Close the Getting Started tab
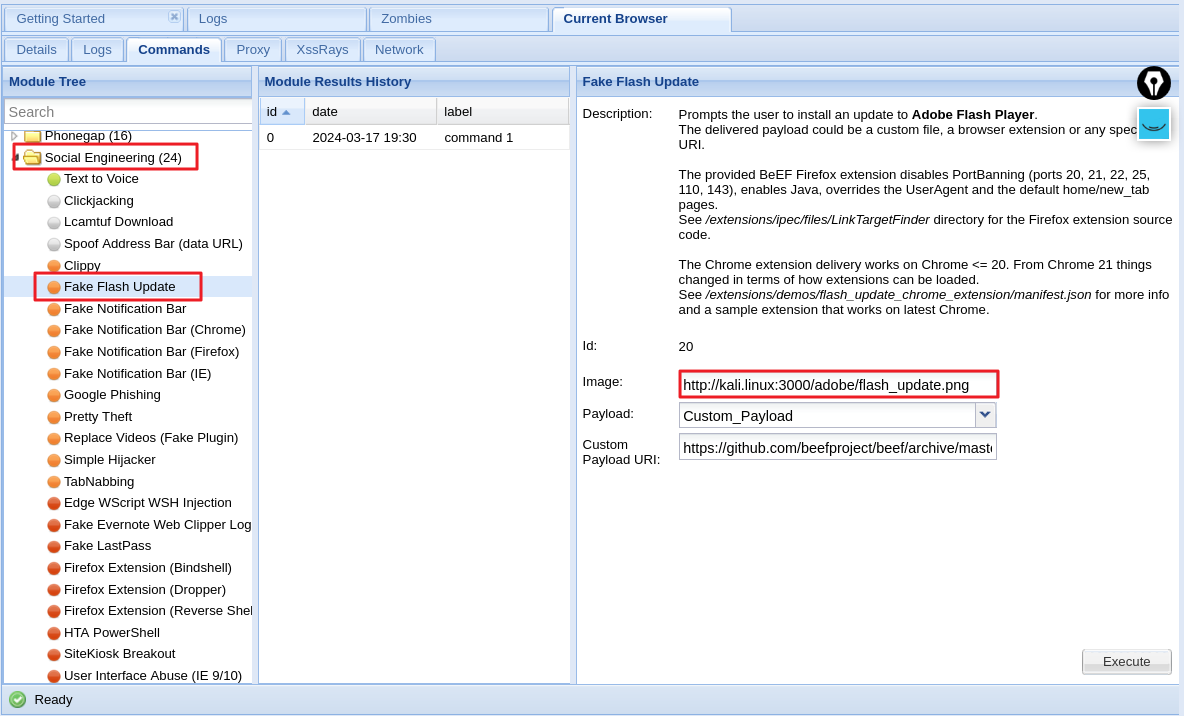The width and height of the screenshot is (1184, 716). (x=174, y=17)
